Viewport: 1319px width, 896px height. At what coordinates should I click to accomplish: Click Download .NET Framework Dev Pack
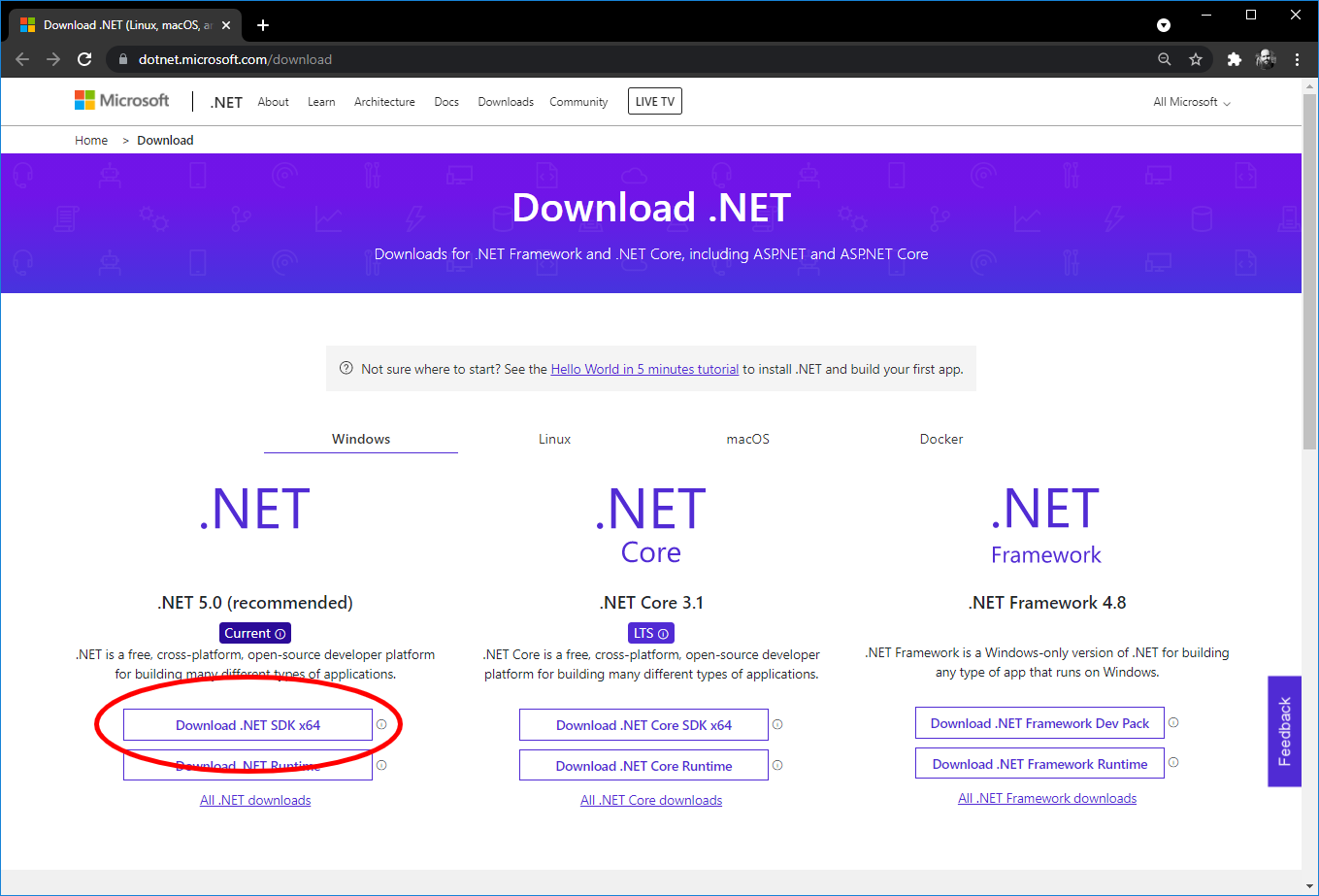point(1039,723)
